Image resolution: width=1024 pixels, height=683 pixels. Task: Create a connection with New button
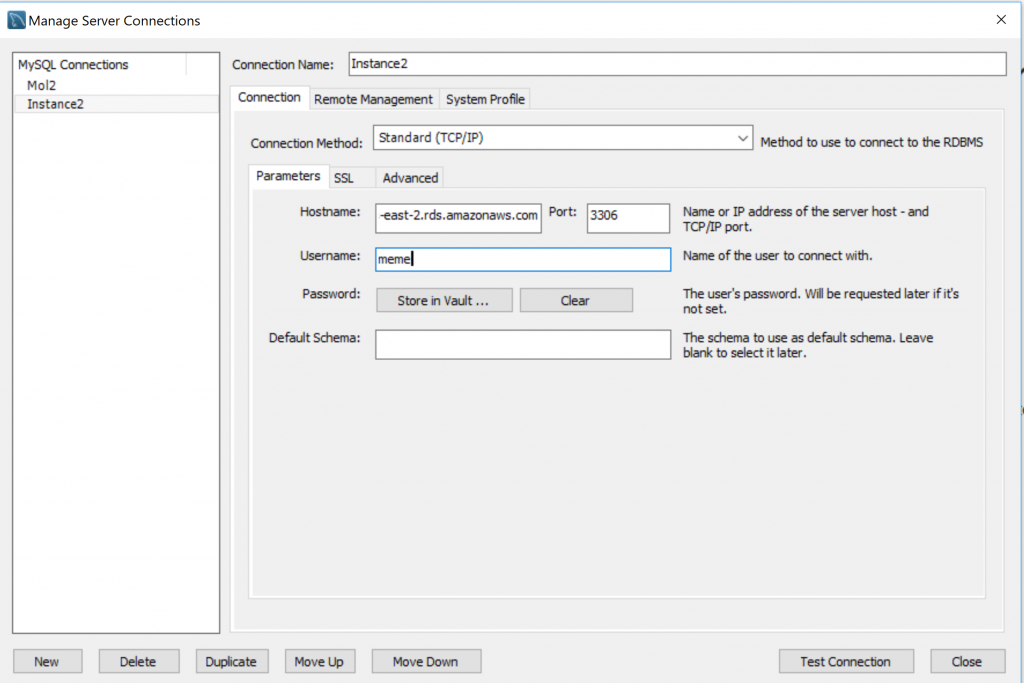click(48, 661)
